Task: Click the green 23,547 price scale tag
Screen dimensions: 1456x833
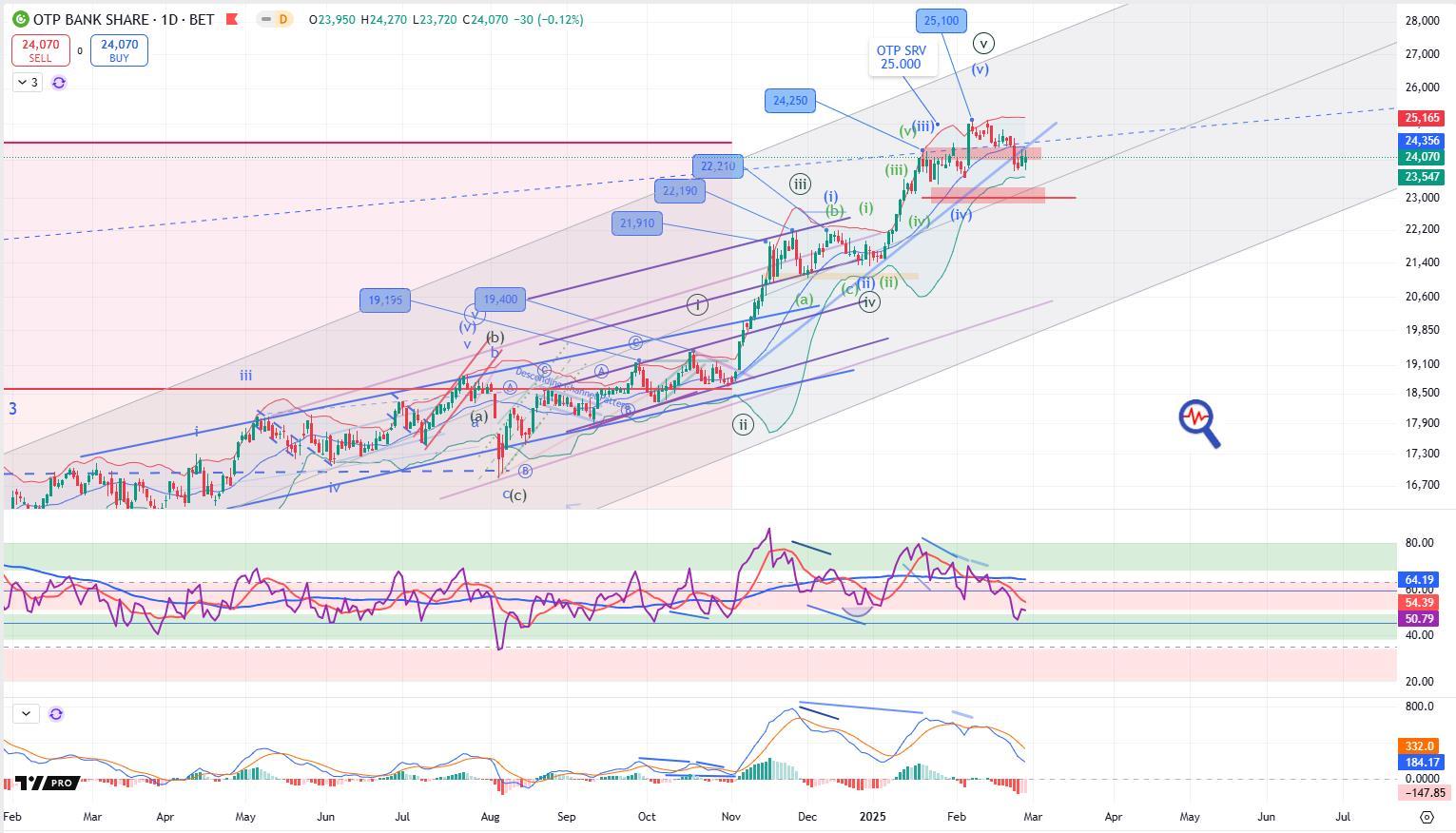Action: tap(1421, 177)
